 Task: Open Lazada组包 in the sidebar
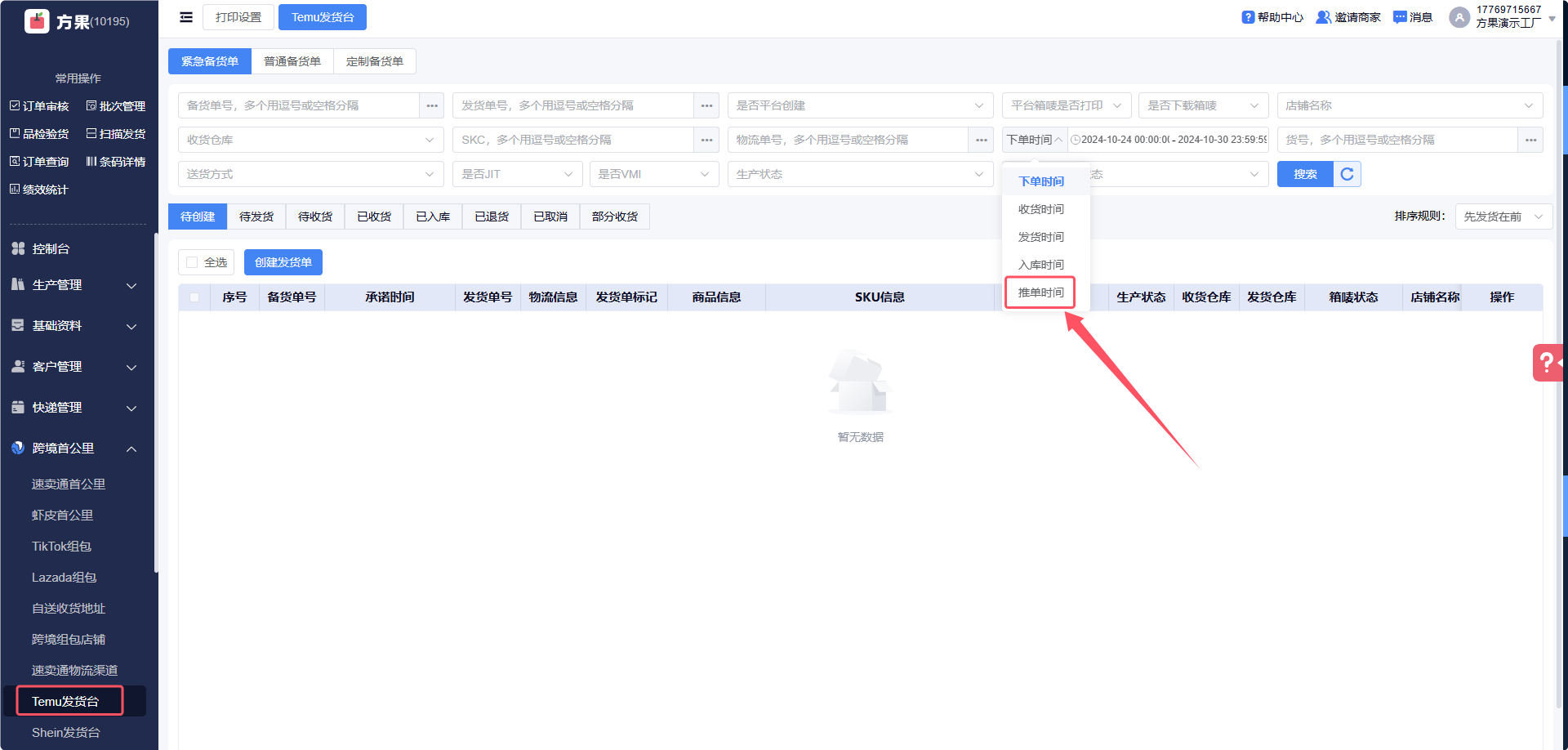(65, 578)
